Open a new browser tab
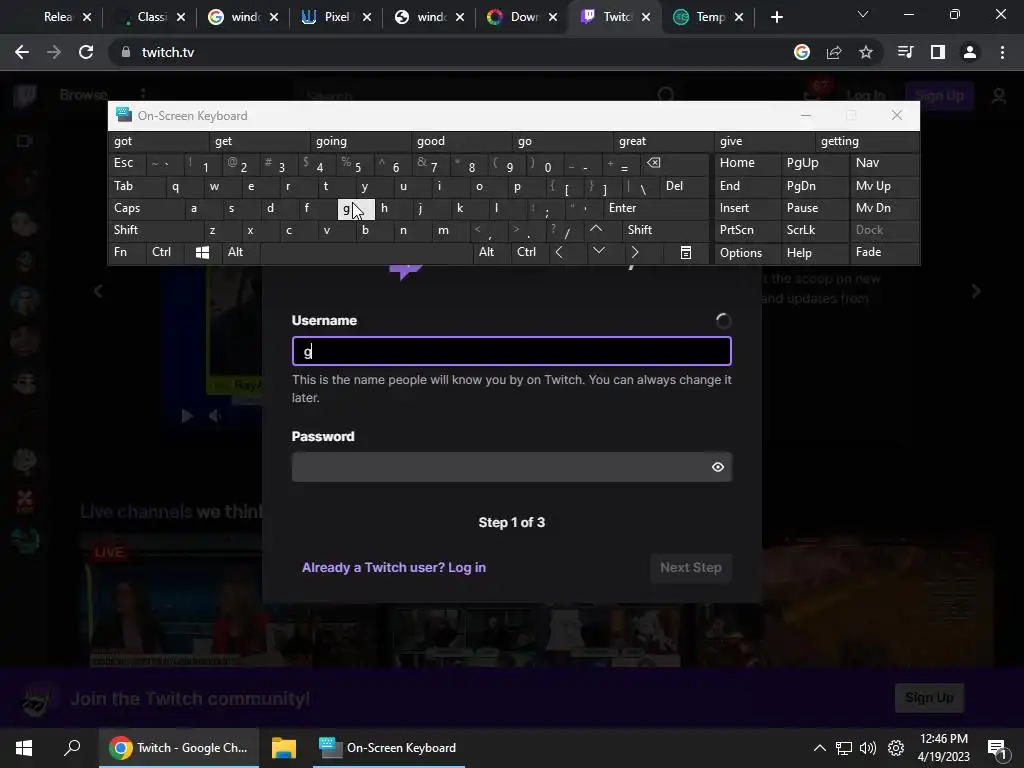This screenshot has width=1024, height=768. pos(776,17)
